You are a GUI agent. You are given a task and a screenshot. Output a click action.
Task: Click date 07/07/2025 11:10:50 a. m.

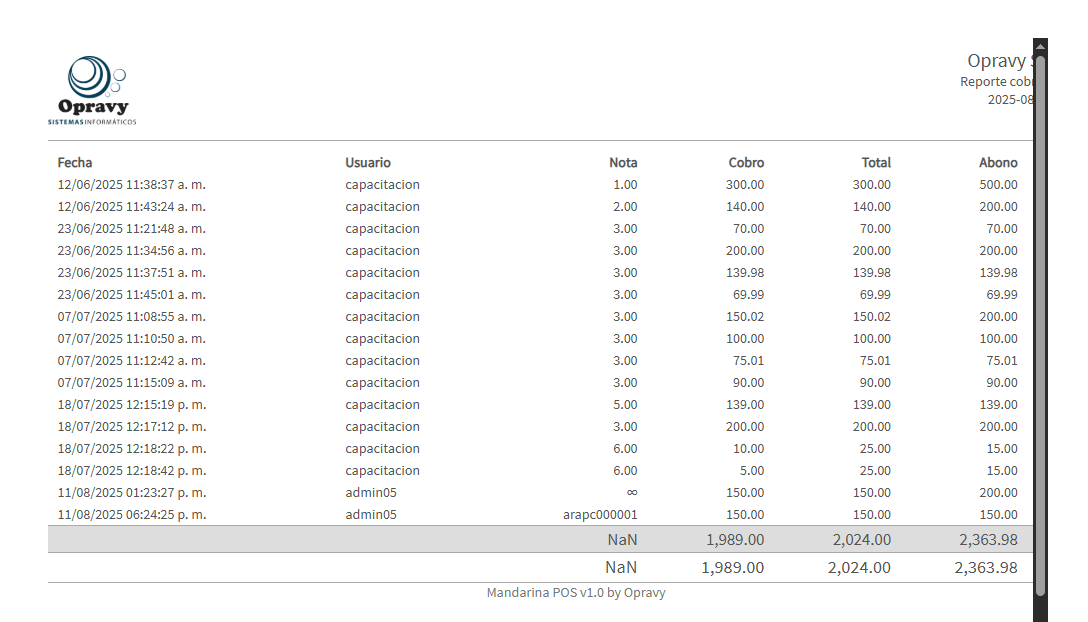132,339
